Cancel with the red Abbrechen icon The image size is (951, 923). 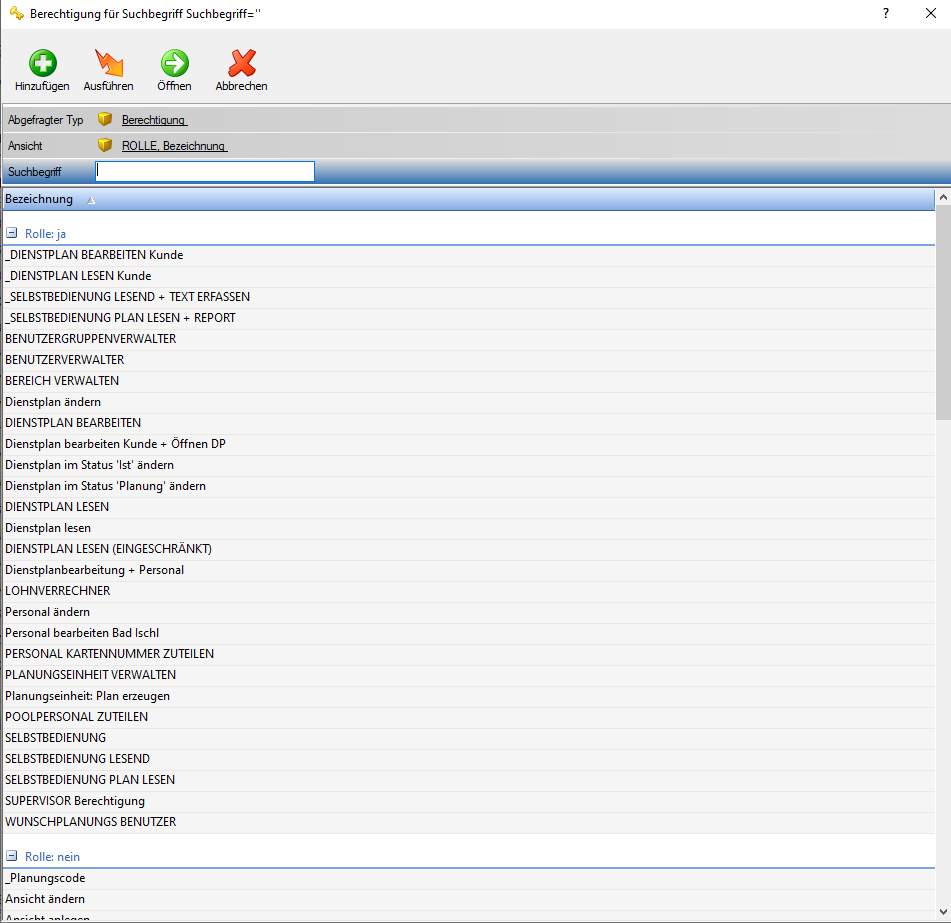tap(241, 64)
